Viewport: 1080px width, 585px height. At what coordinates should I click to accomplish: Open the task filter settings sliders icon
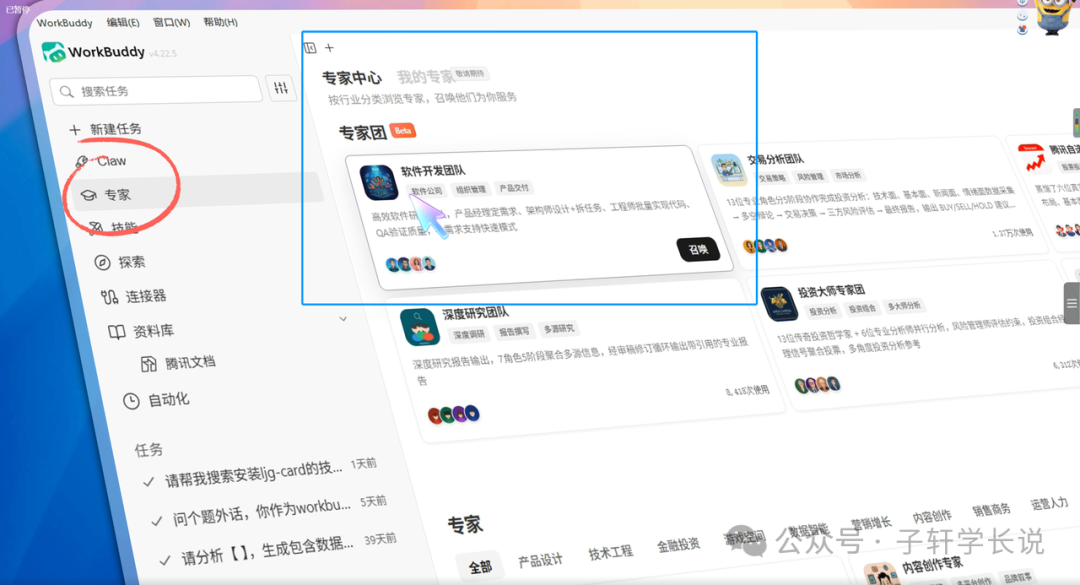click(281, 88)
